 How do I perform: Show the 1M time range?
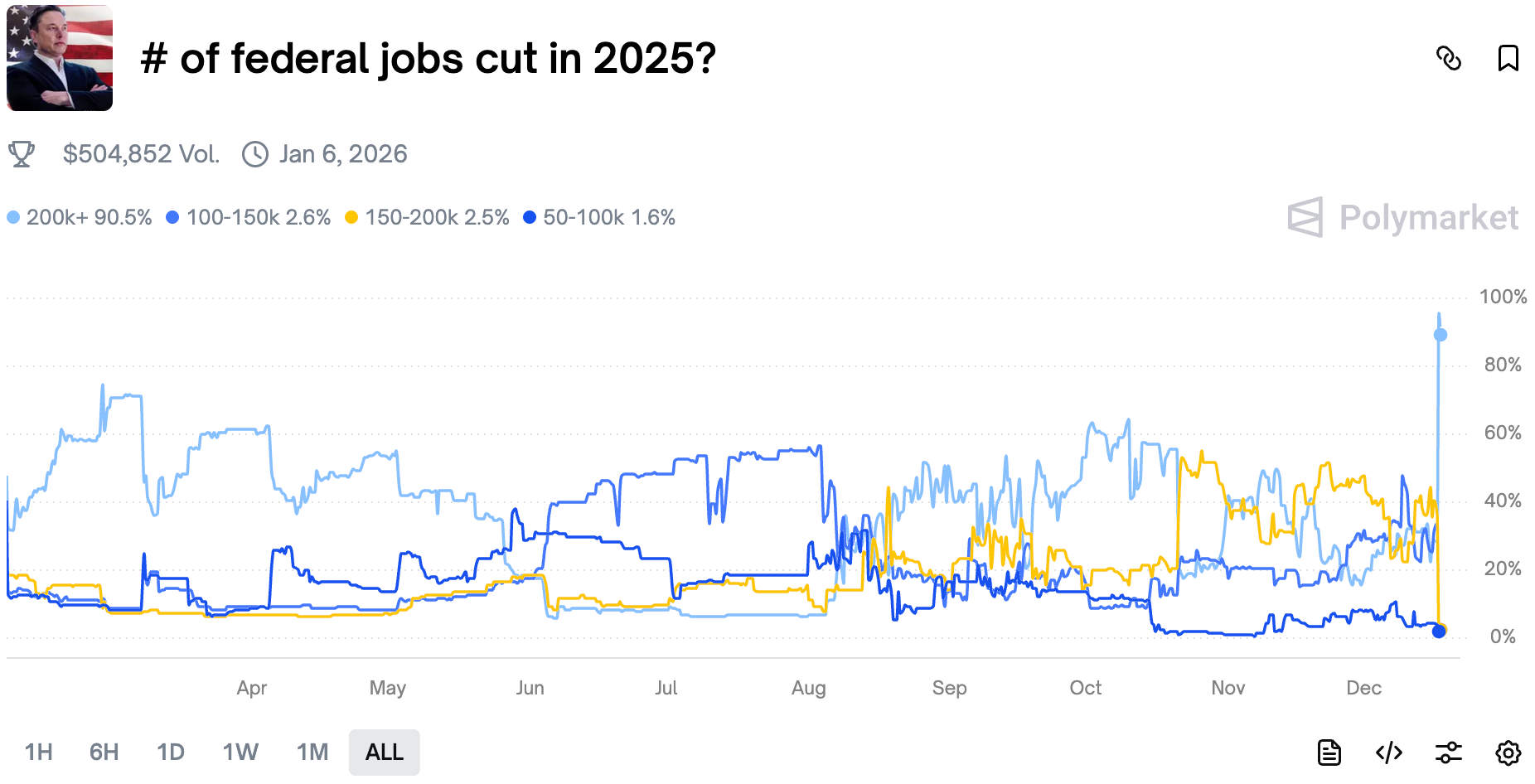click(x=312, y=753)
